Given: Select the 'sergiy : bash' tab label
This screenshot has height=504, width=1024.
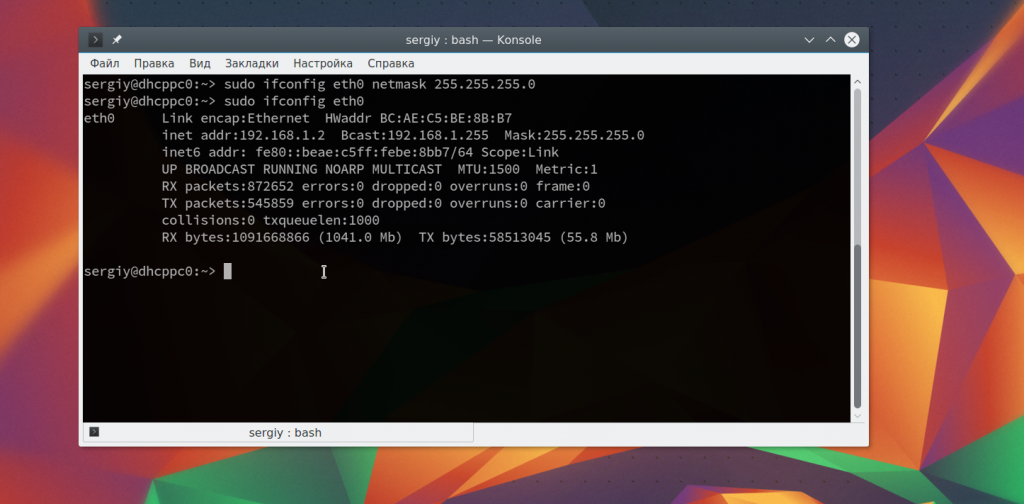Looking at the screenshot, I should click(285, 433).
